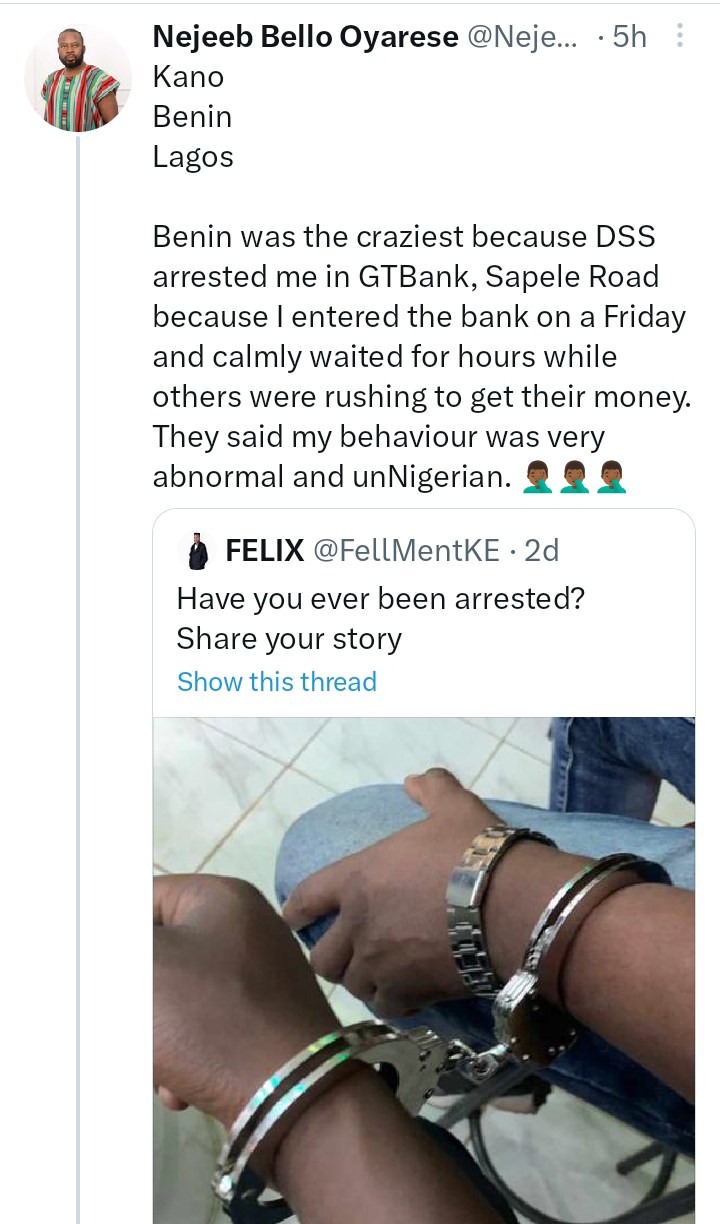
Task: Open the FELIX account name
Action: (x=265, y=550)
